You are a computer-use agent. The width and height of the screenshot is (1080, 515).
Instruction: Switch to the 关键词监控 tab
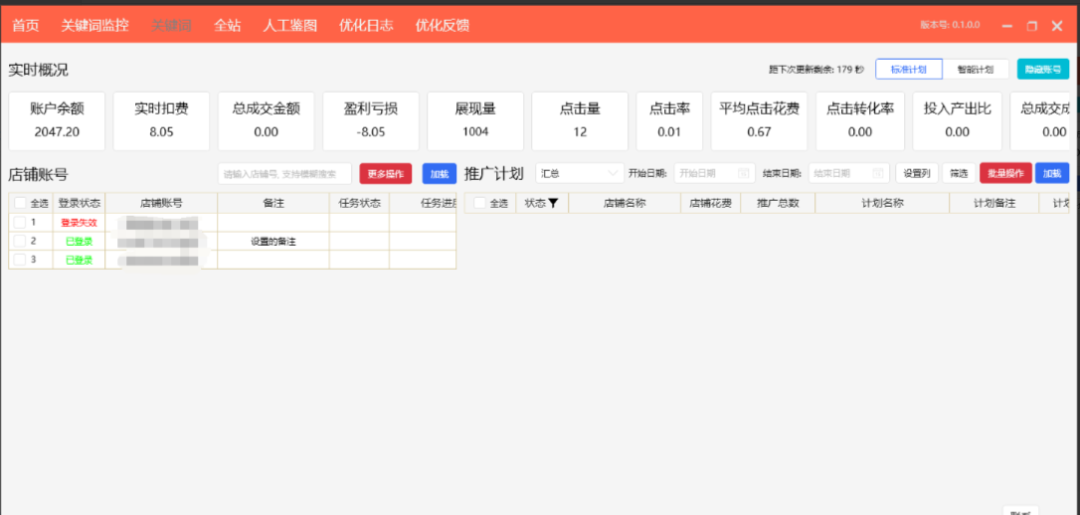click(95, 25)
